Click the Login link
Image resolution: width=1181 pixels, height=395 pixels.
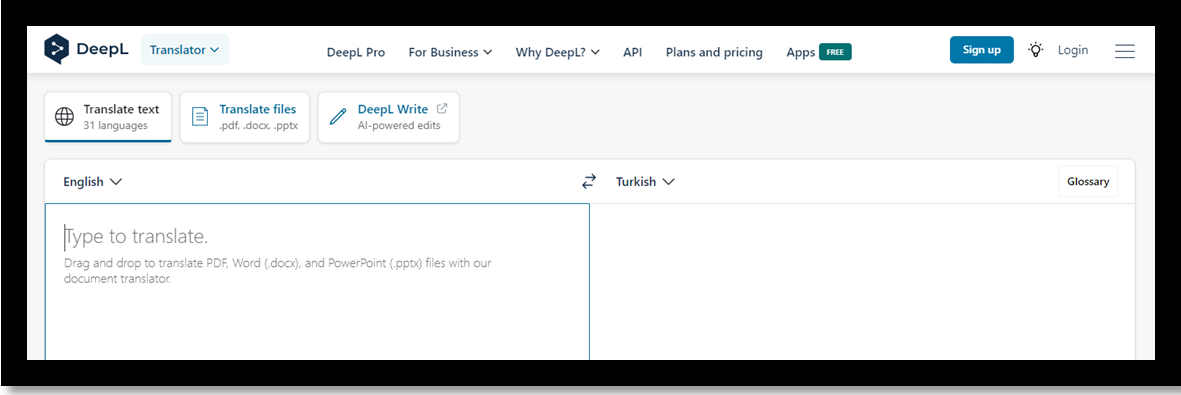click(x=1073, y=50)
